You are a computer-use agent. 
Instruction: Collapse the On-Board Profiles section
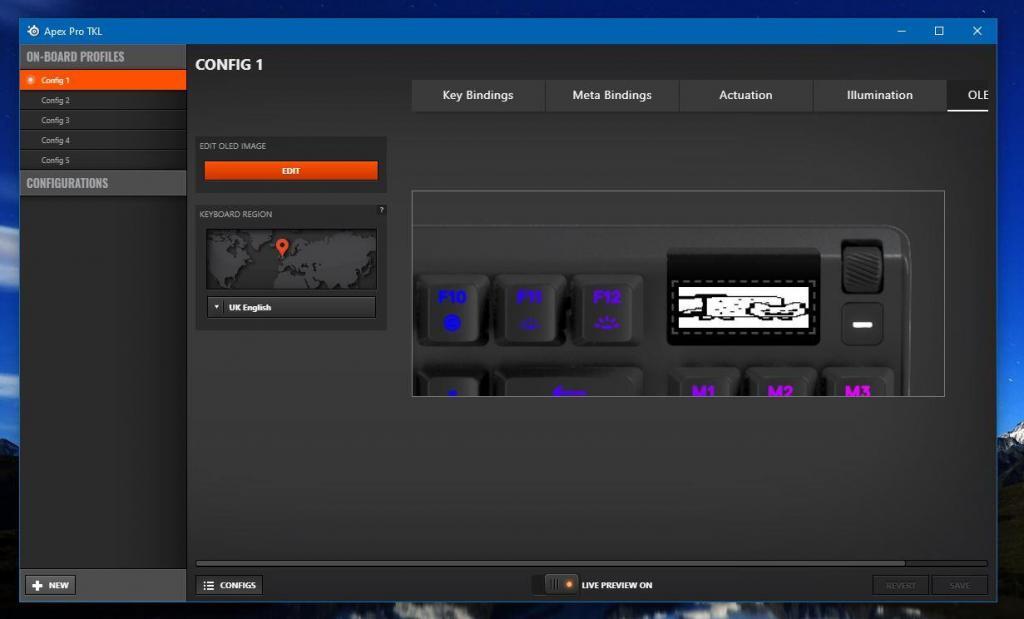(x=102, y=56)
